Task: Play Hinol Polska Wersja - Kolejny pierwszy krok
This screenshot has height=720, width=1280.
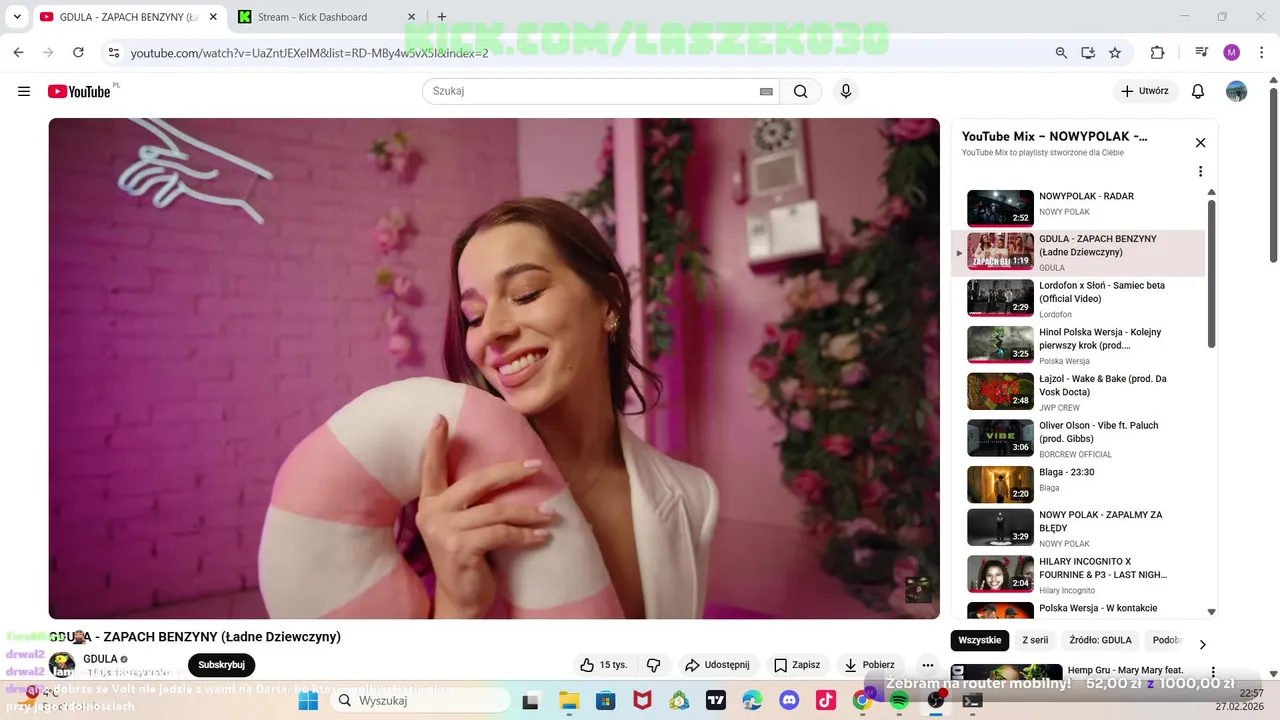Action: click(x=1080, y=345)
